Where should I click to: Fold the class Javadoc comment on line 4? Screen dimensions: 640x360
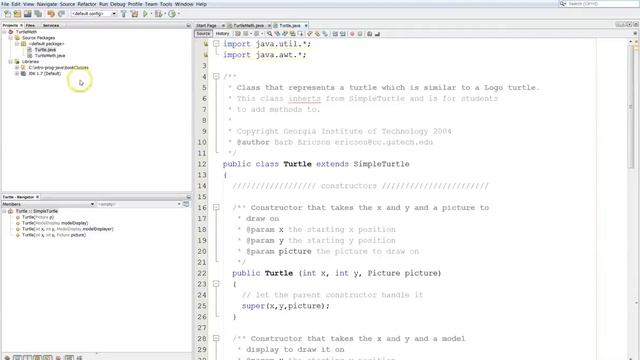(216, 76)
